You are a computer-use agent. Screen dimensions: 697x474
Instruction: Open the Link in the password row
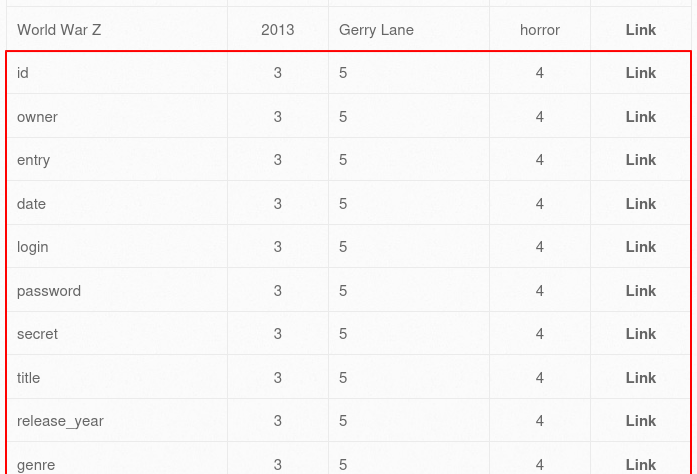[x=641, y=291]
